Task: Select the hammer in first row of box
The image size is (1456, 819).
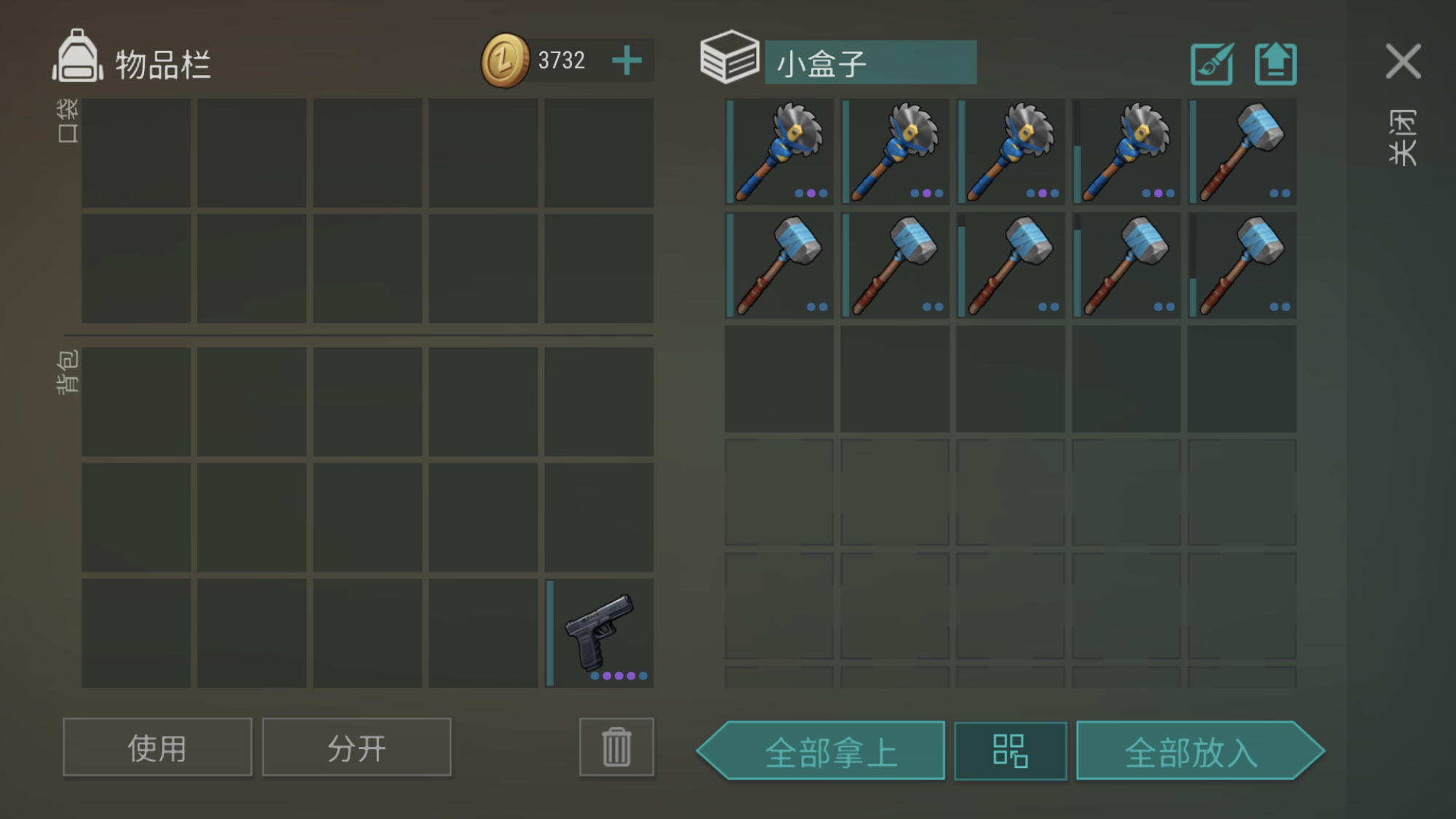Action: pyautogui.click(x=1242, y=151)
